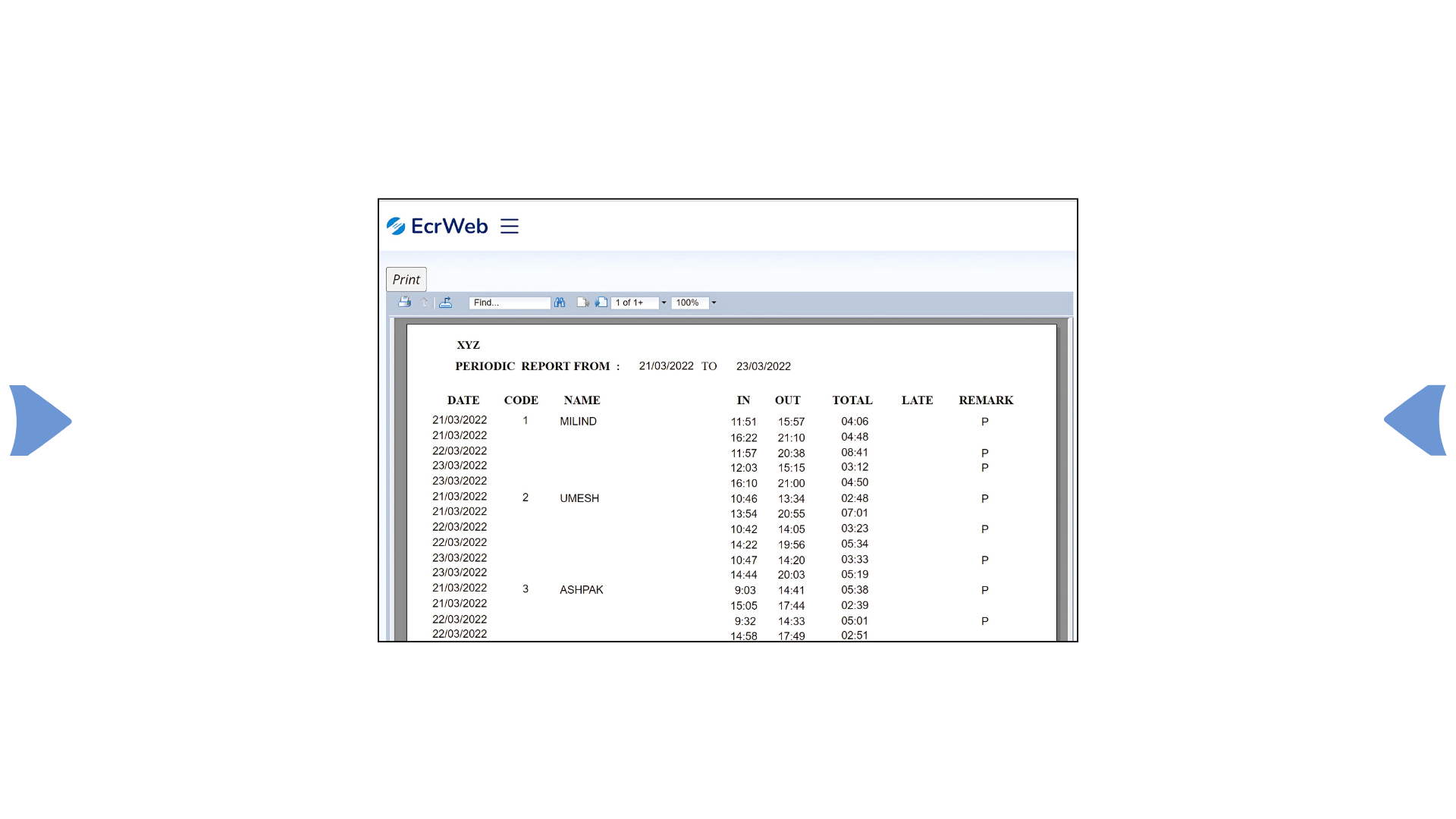Click the end date 23/03/2022 in header
The height and width of the screenshot is (819, 1456).
764,366
